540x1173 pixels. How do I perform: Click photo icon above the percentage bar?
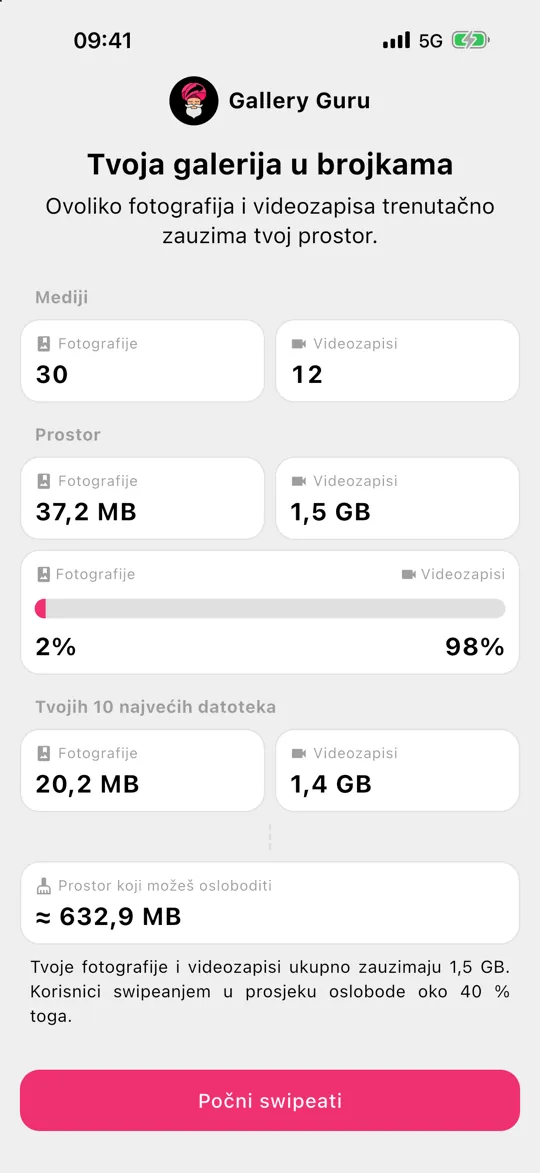pyautogui.click(x=44, y=575)
